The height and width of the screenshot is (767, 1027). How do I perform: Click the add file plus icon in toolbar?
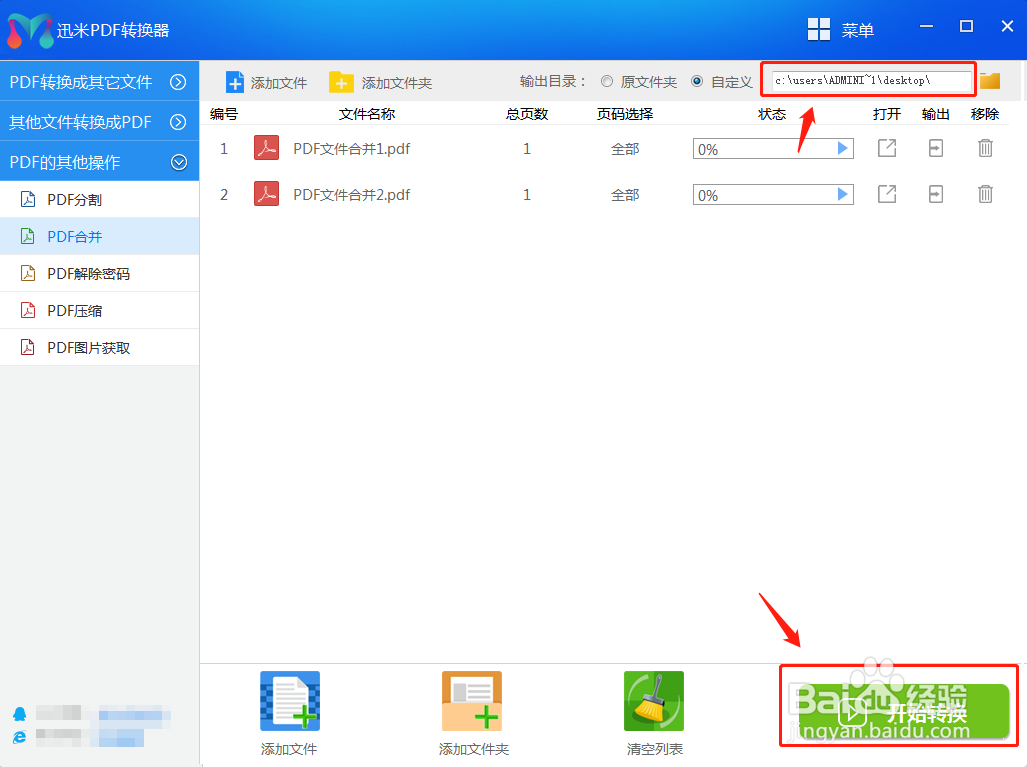pos(234,83)
